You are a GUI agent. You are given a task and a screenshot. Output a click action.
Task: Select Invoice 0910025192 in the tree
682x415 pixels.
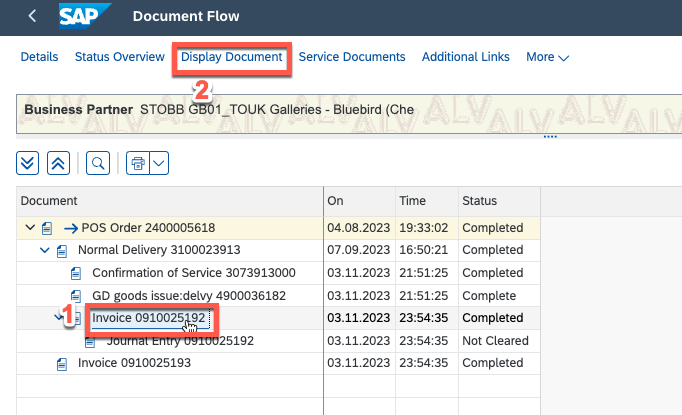pyautogui.click(x=149, y=318)
